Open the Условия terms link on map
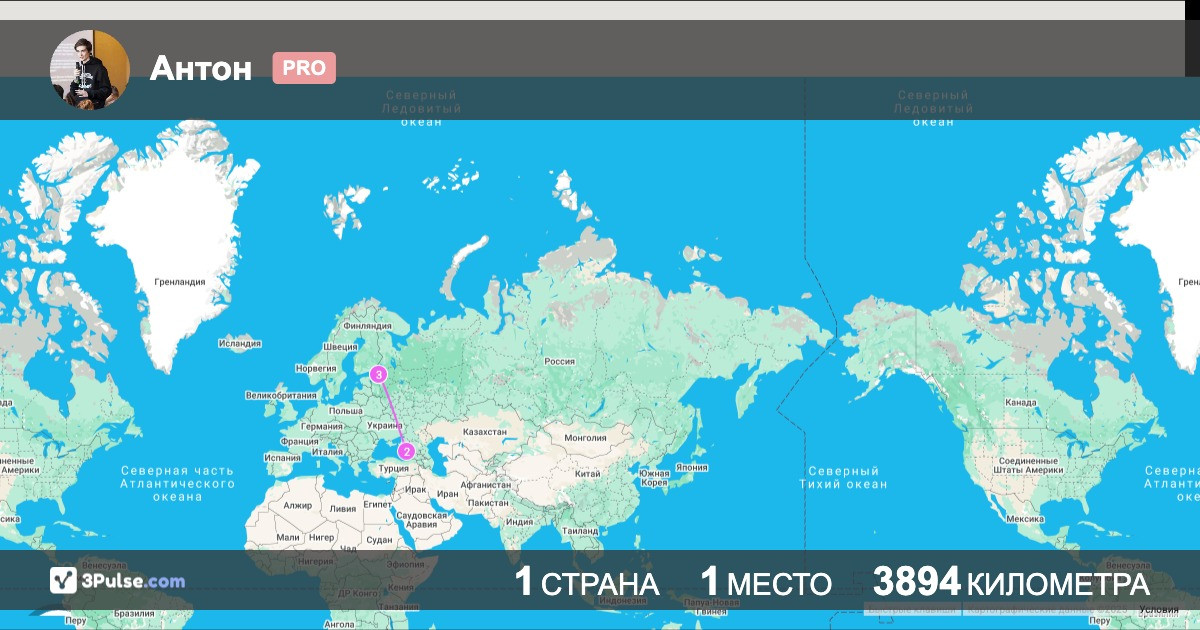 (x=1158, y=609)
